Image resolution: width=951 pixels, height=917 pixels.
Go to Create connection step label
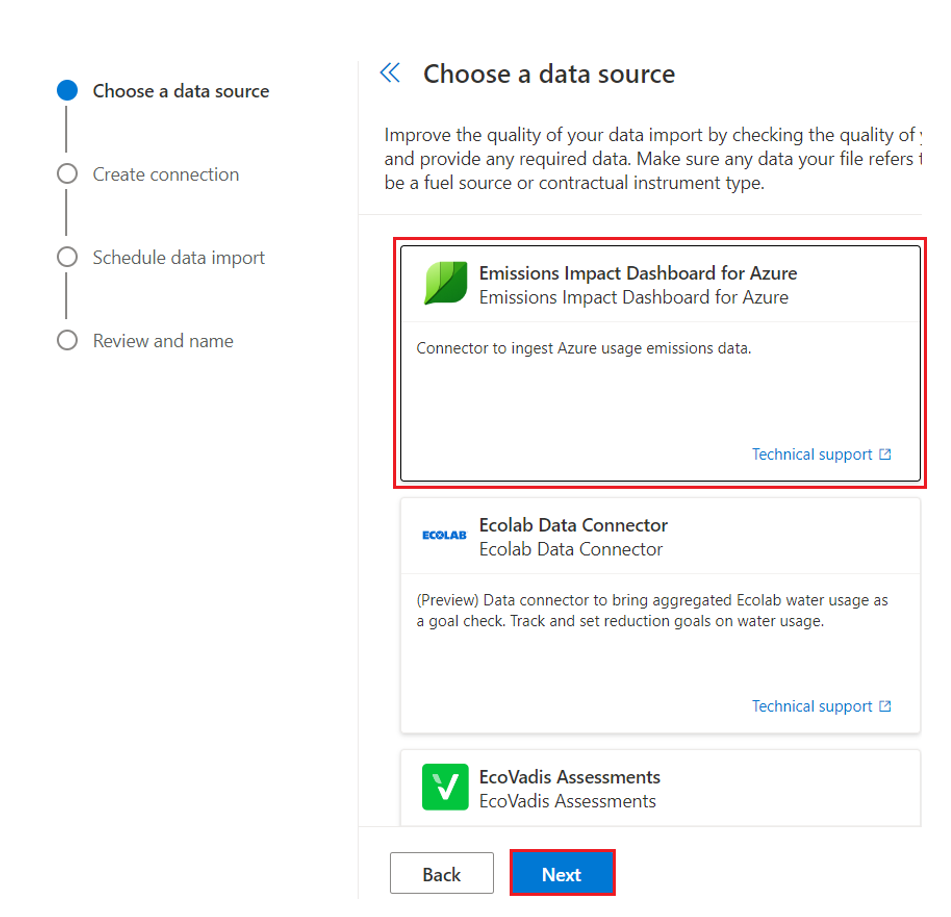(x=166, y=175)
